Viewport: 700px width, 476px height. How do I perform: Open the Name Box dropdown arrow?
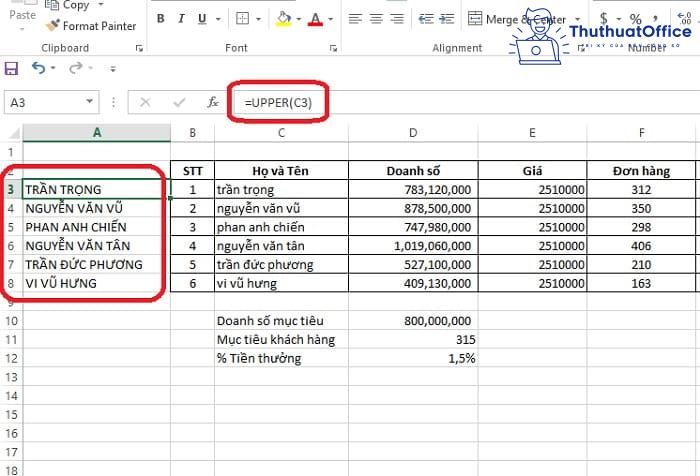tap(114, 102)
